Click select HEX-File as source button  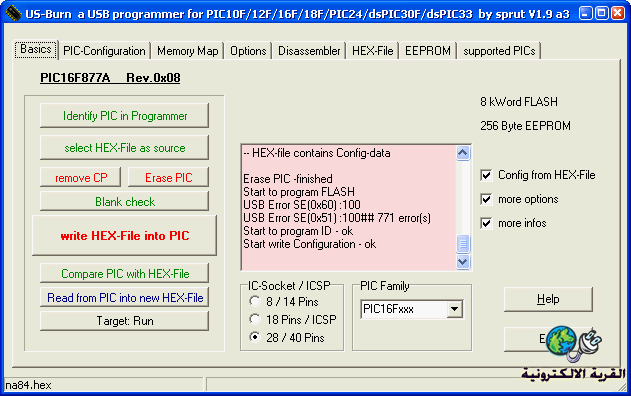point(124,148)
